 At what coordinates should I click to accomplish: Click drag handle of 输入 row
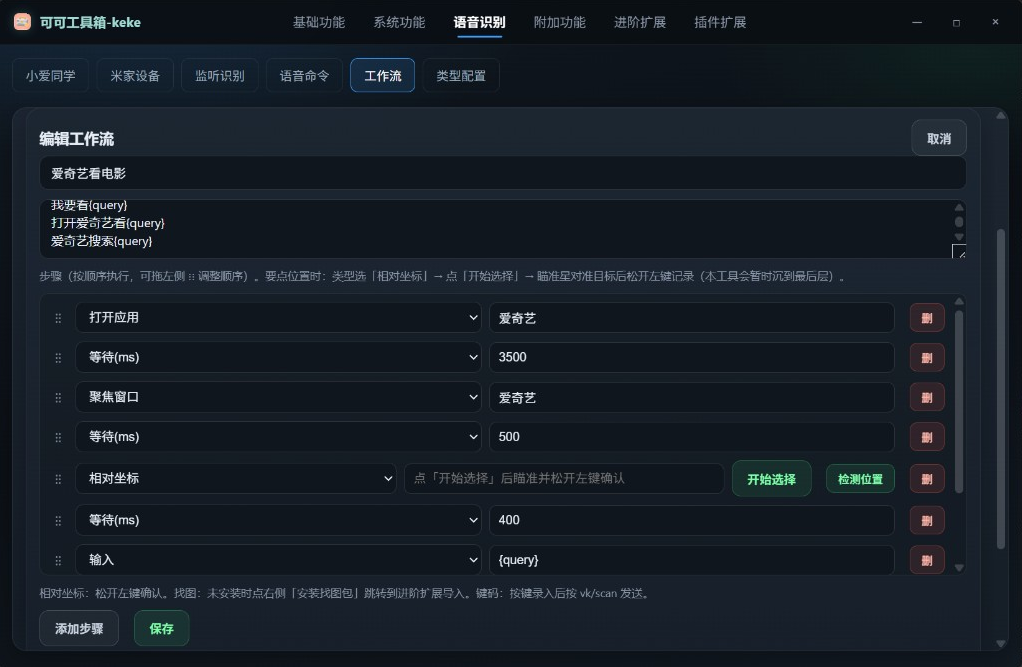click(58, 561)
